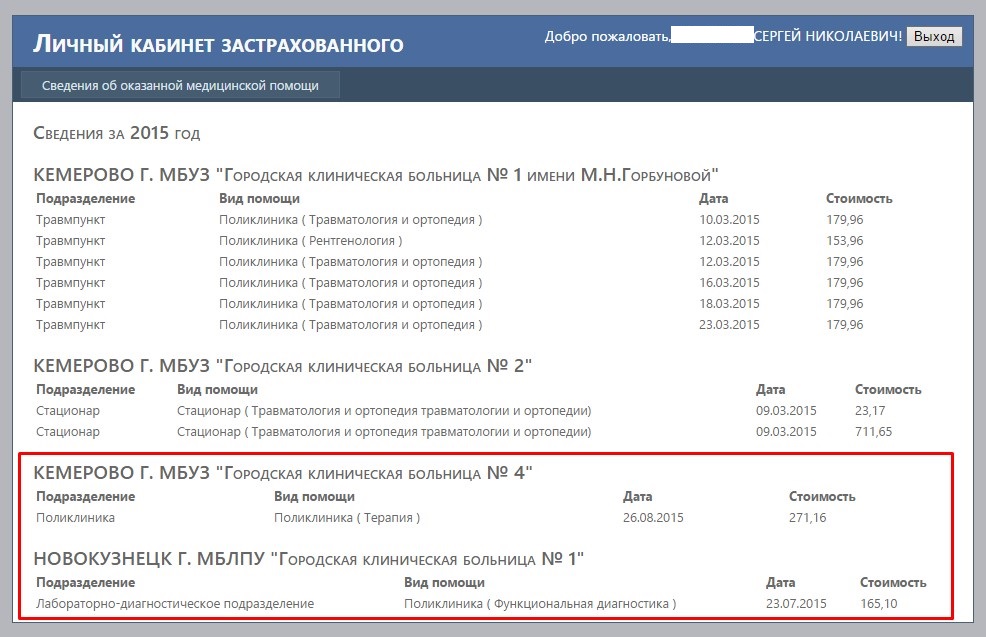Click the Личный кабинет застрахованного title
The image size is (986, 637).
(x=218, y=44)
